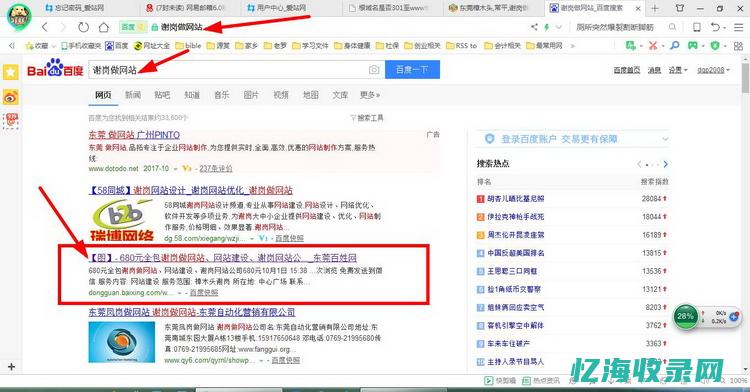Screen dimensions: 750x392
Task: Click the skin shirt icon in the title bar
Action: (680, 8)
